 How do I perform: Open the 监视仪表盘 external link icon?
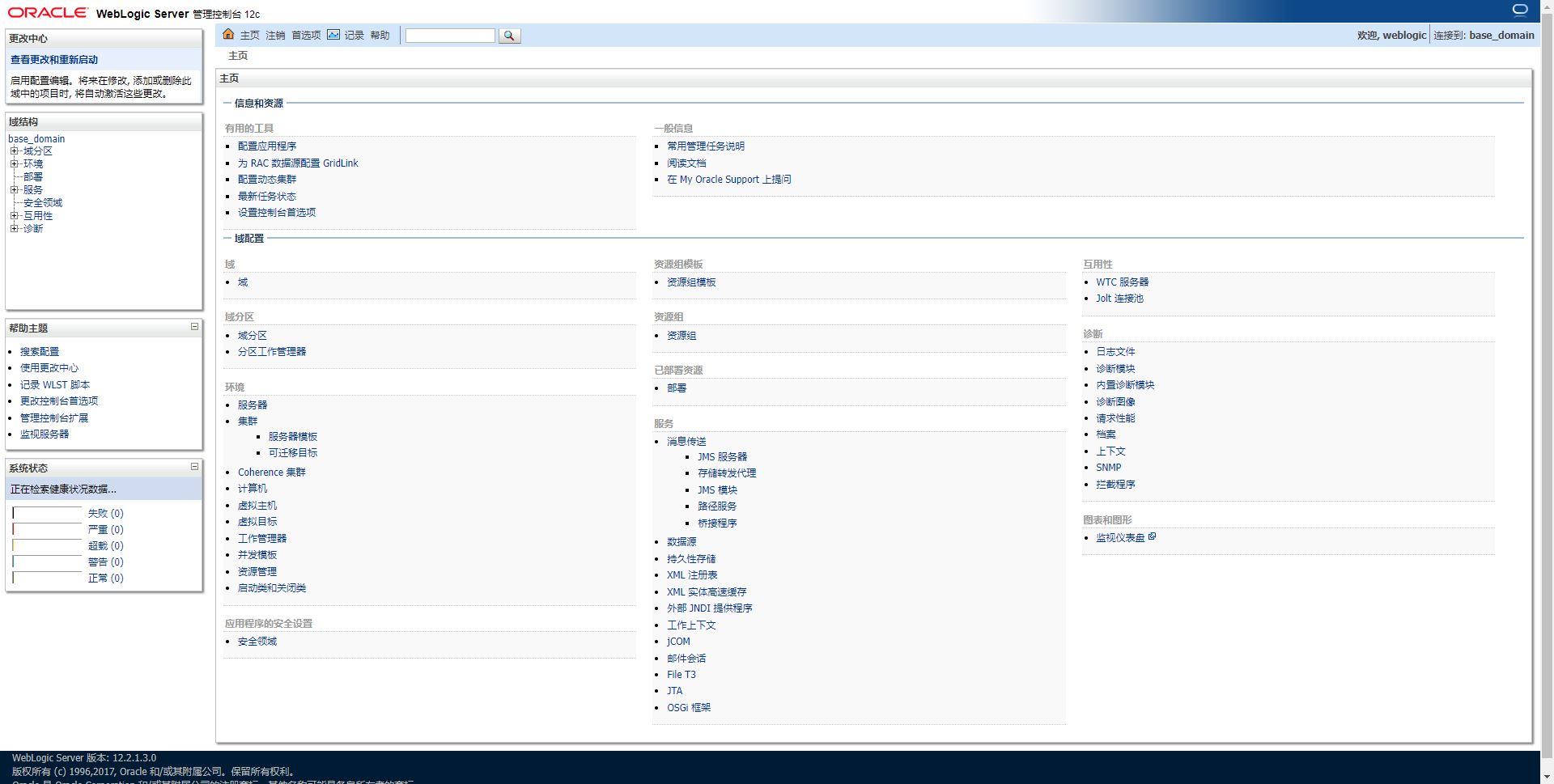(1153, 536)
